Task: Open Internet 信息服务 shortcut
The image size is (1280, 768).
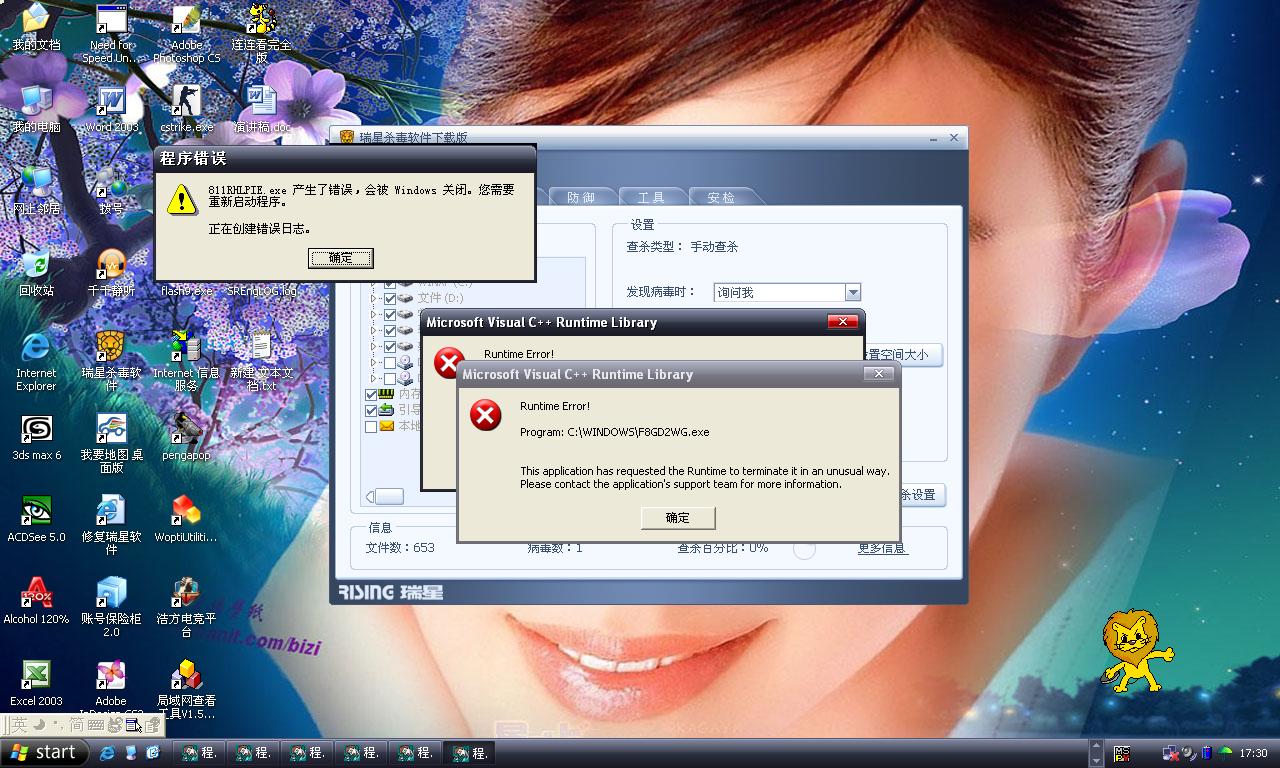Action: 186,360
